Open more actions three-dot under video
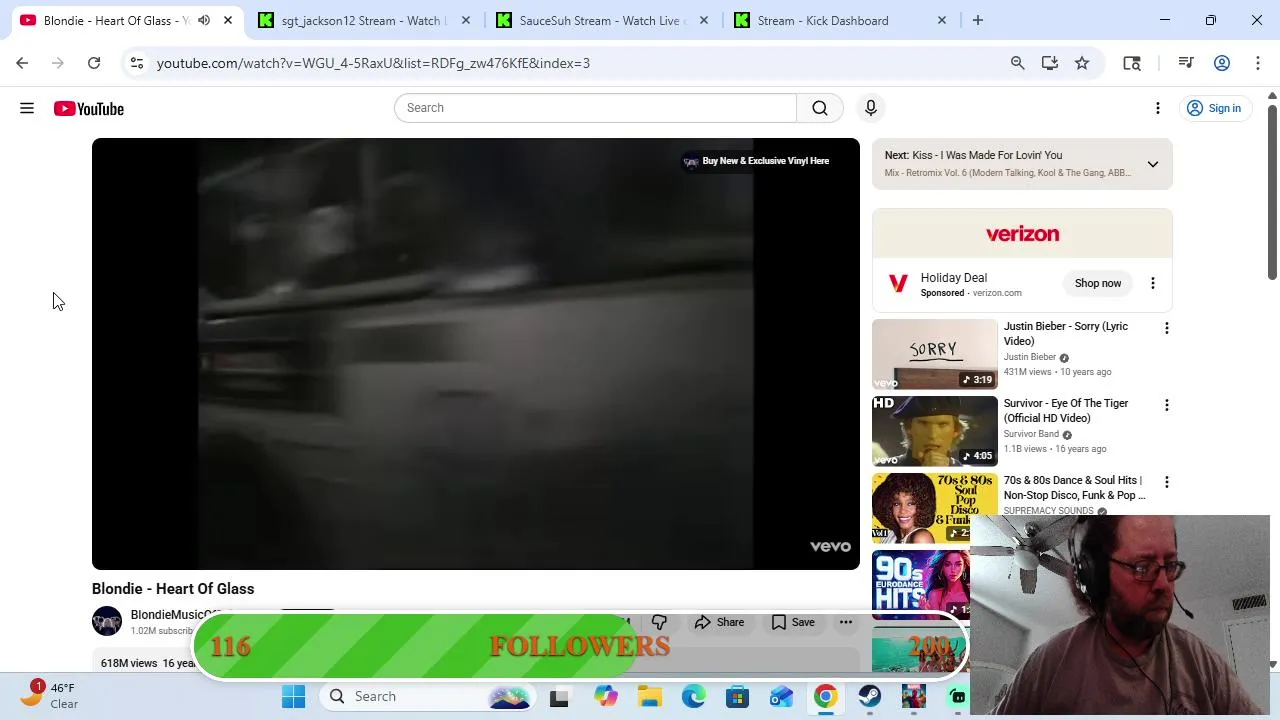1280x720 pixels. [846, 622]
